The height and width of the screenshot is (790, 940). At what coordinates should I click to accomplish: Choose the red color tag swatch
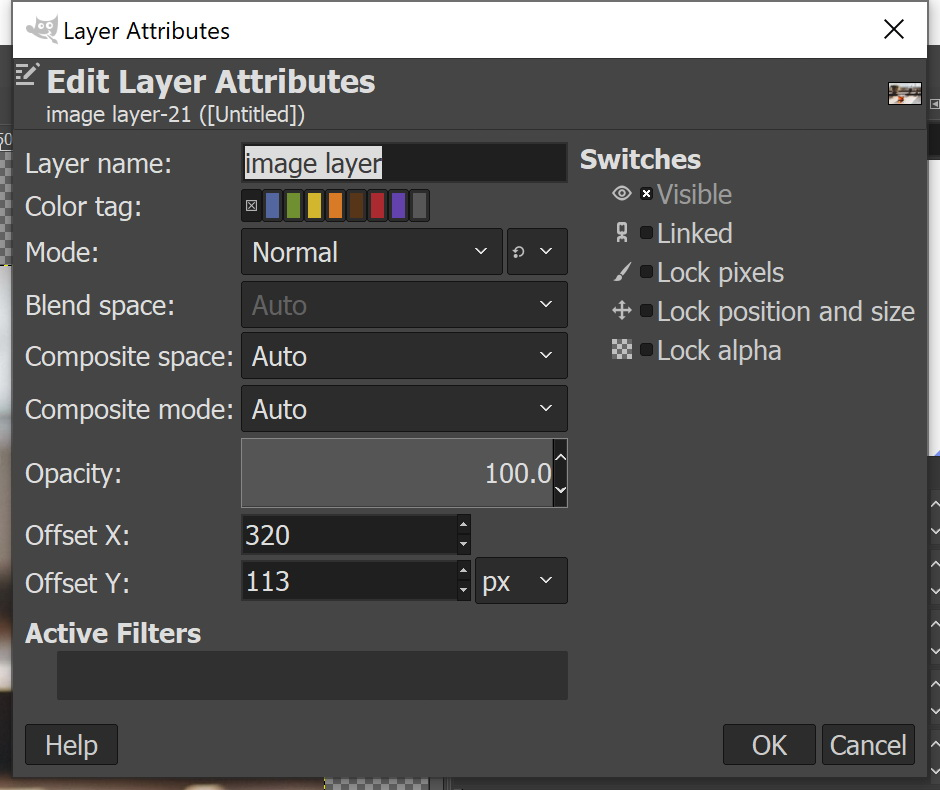pyautogui.click(x=377, y=206)
